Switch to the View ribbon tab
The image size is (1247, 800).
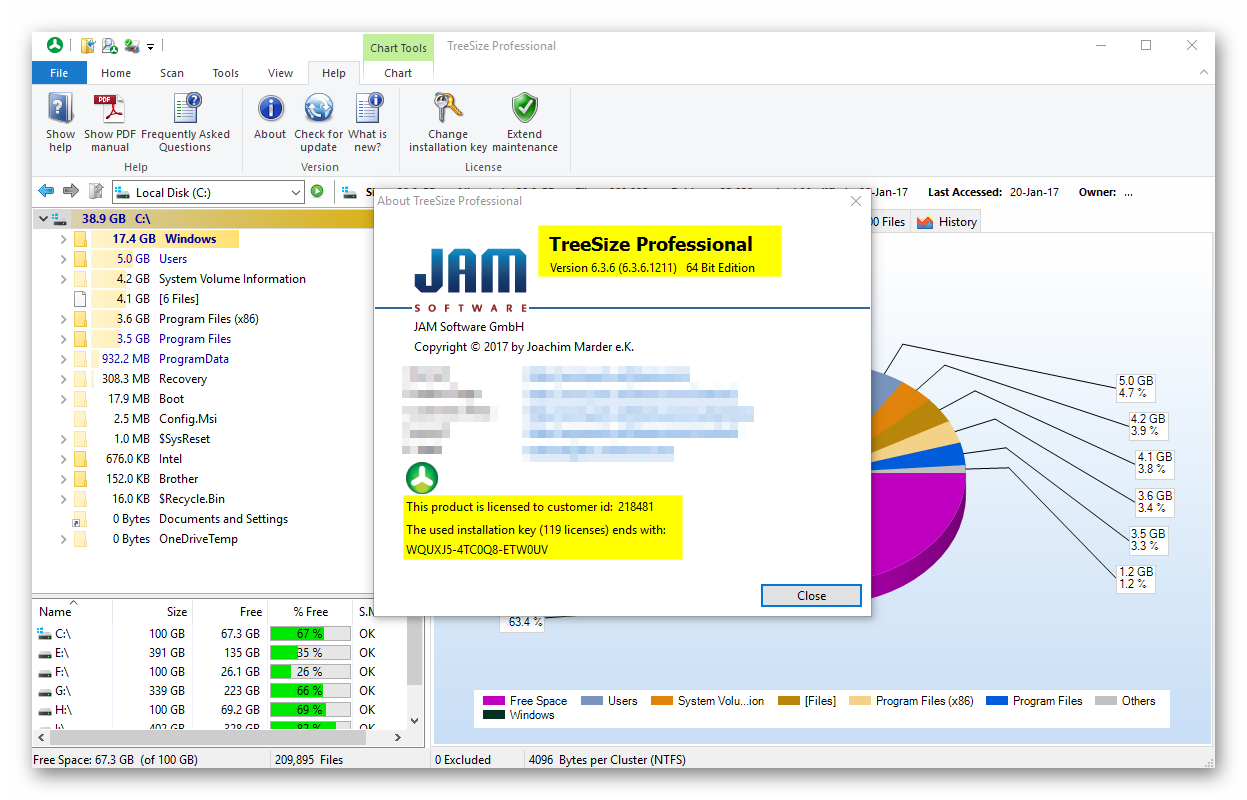pos(281,73)
